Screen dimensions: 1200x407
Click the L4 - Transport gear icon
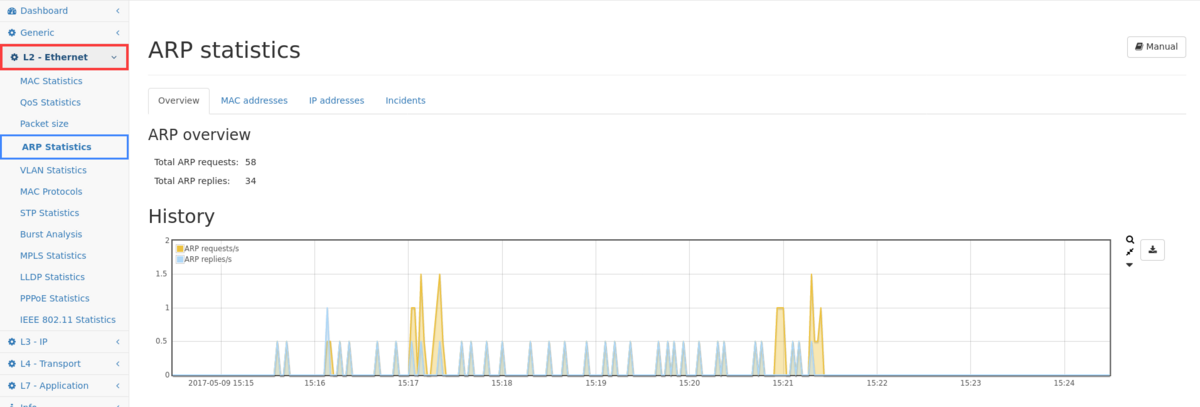pyautogui.click(x=12, y=364)
